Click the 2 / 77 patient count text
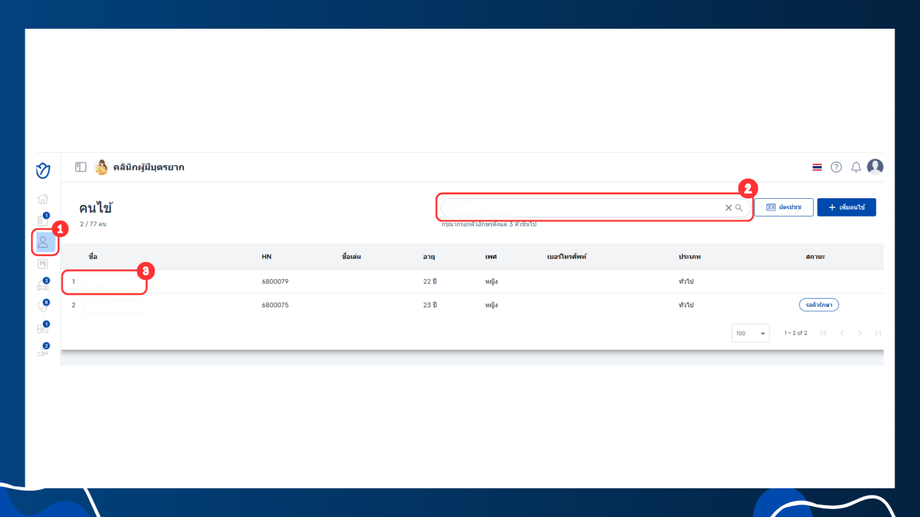This screenshot has width=920, height=517. coord(93,224)
